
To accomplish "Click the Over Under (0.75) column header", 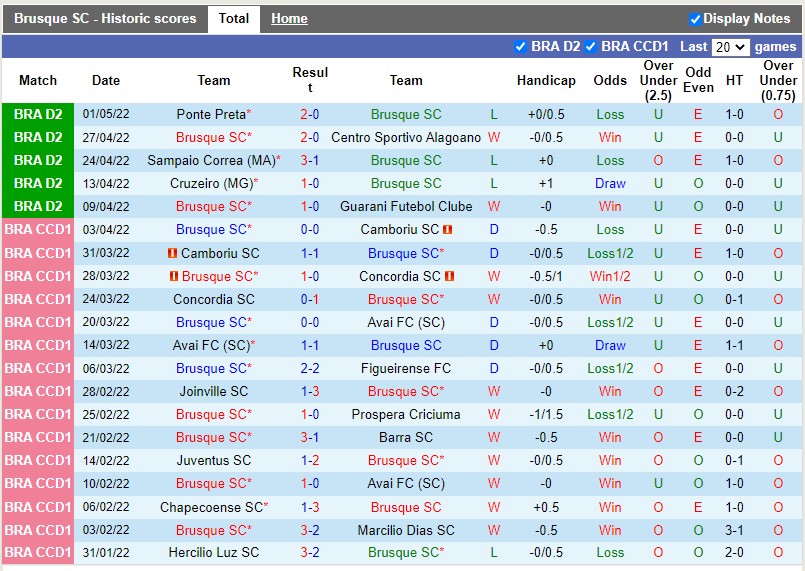I will point(778,81).
